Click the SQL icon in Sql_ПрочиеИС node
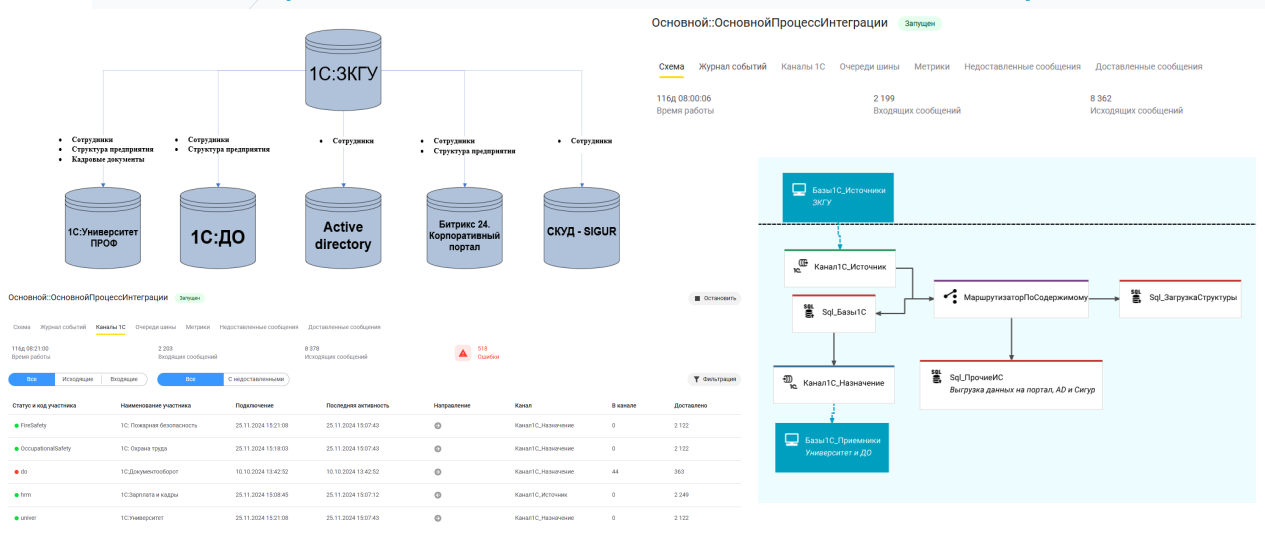The height and width of the screenshot is (534, 1265). (x=937, y=377)
